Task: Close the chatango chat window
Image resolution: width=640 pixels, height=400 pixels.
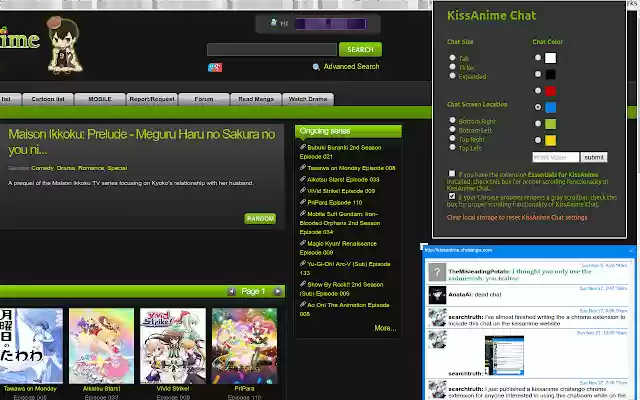Action: (632, 250)
